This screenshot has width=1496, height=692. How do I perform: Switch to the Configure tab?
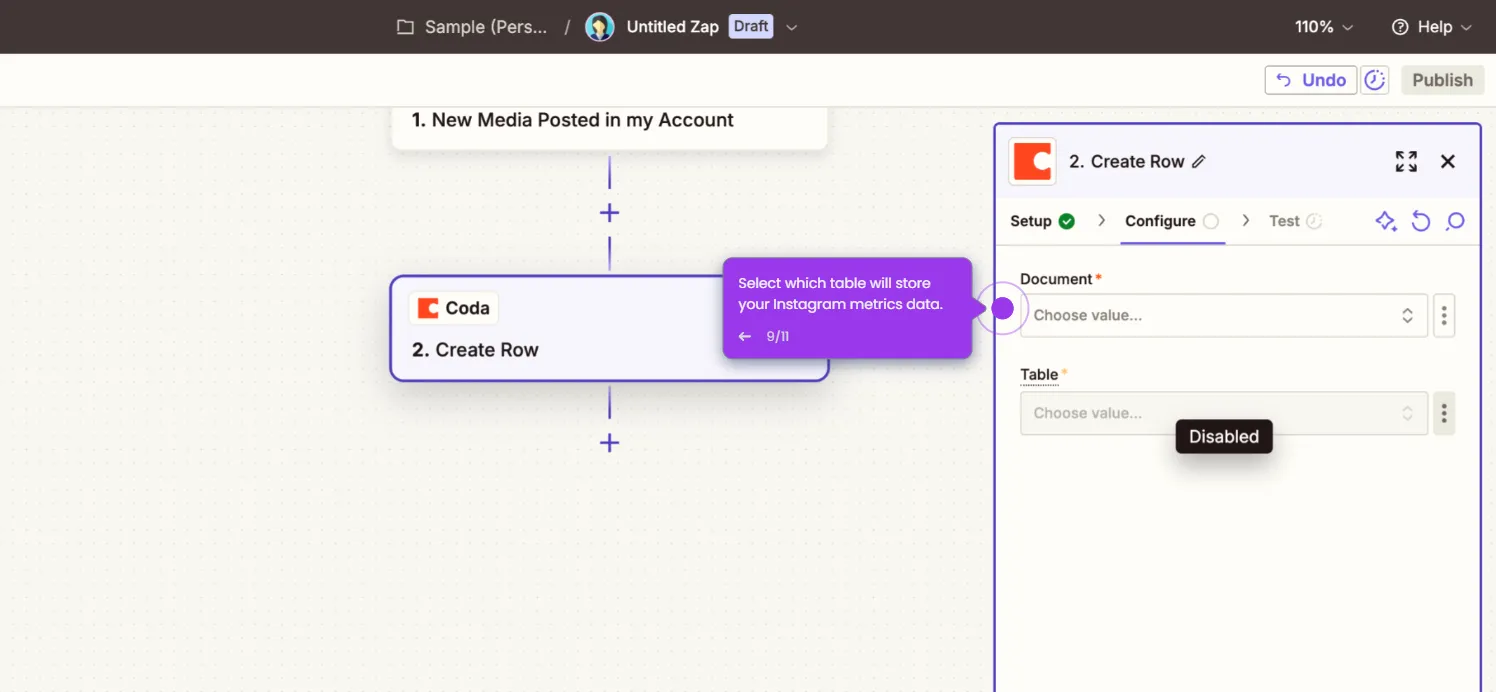click(1172, 221)
